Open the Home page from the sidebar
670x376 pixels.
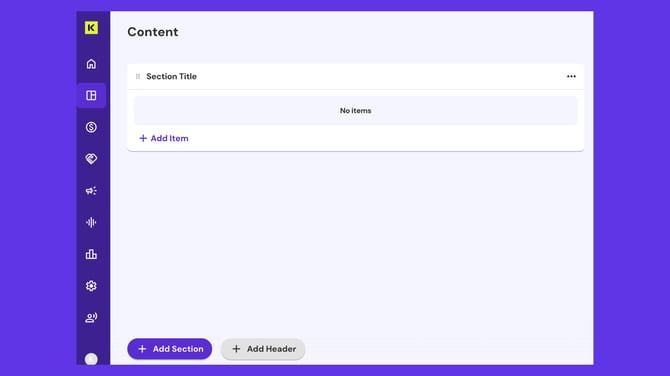(x=91, y=64)
